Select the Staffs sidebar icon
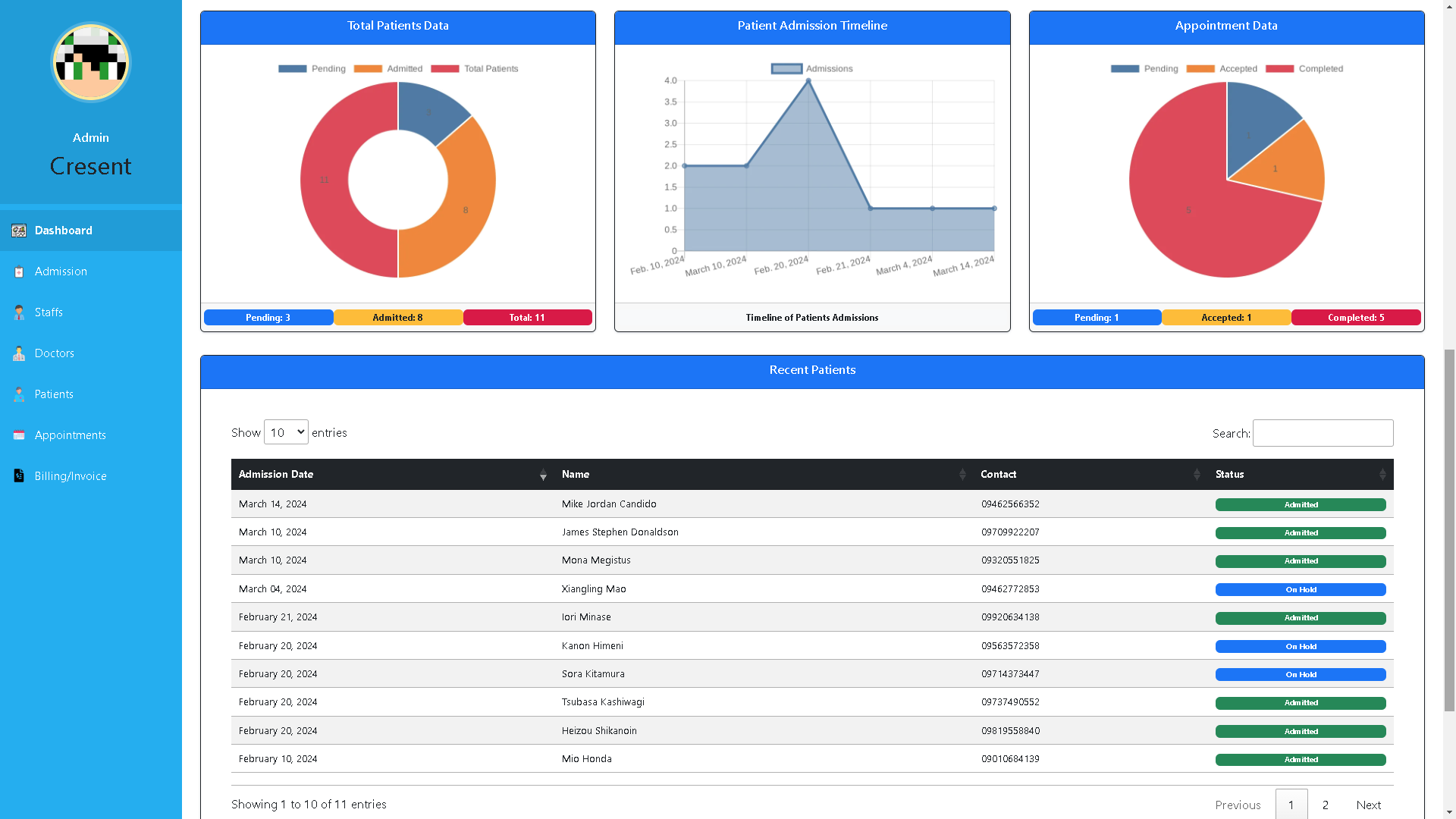This screenshot has width=1456, height=819. click(x=18, y=312)
